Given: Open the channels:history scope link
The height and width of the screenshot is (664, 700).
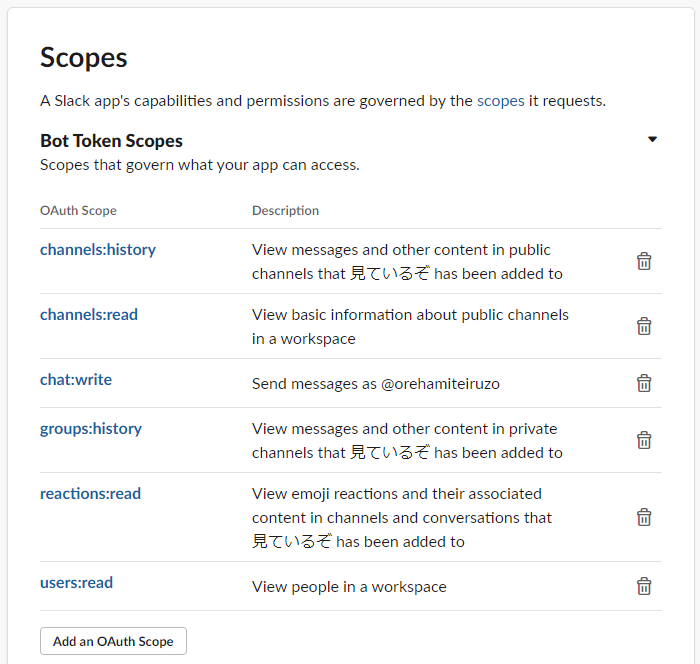Looking at the screenshot, I should (x=98, y=250).
